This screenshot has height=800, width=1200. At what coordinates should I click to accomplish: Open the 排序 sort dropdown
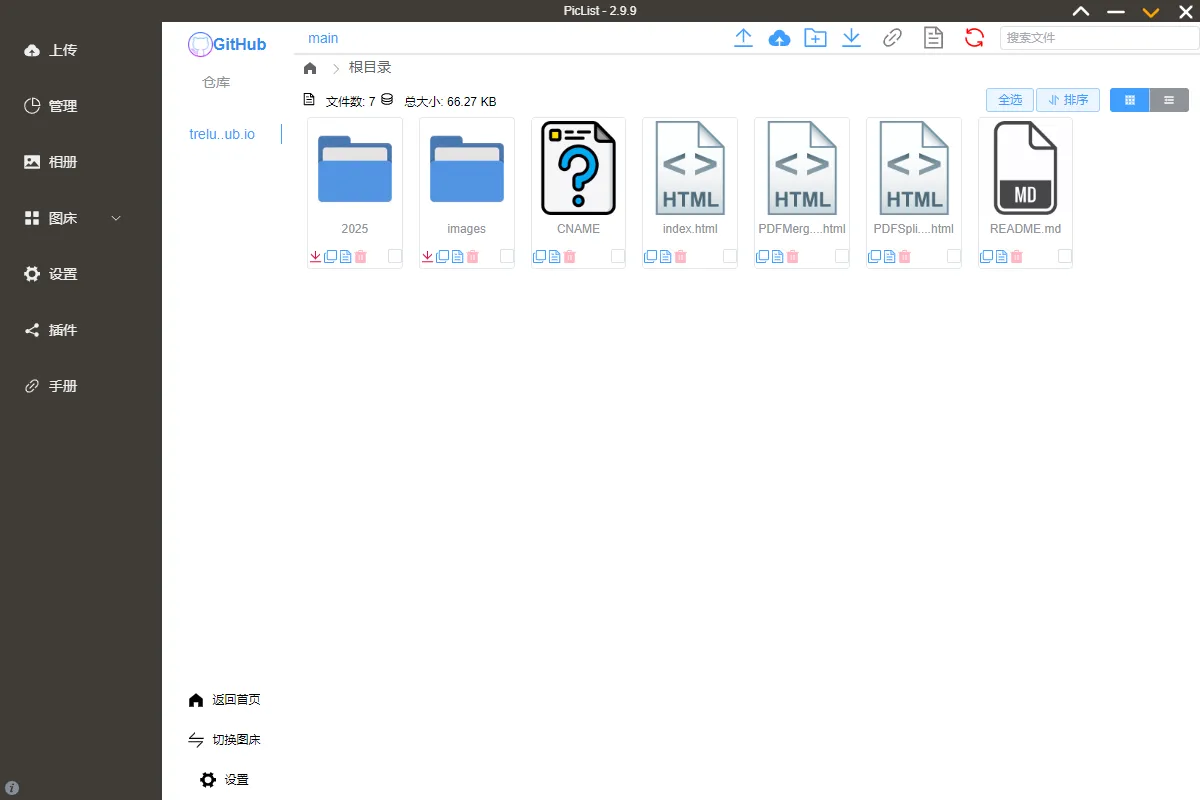(x=1068, y=100)
